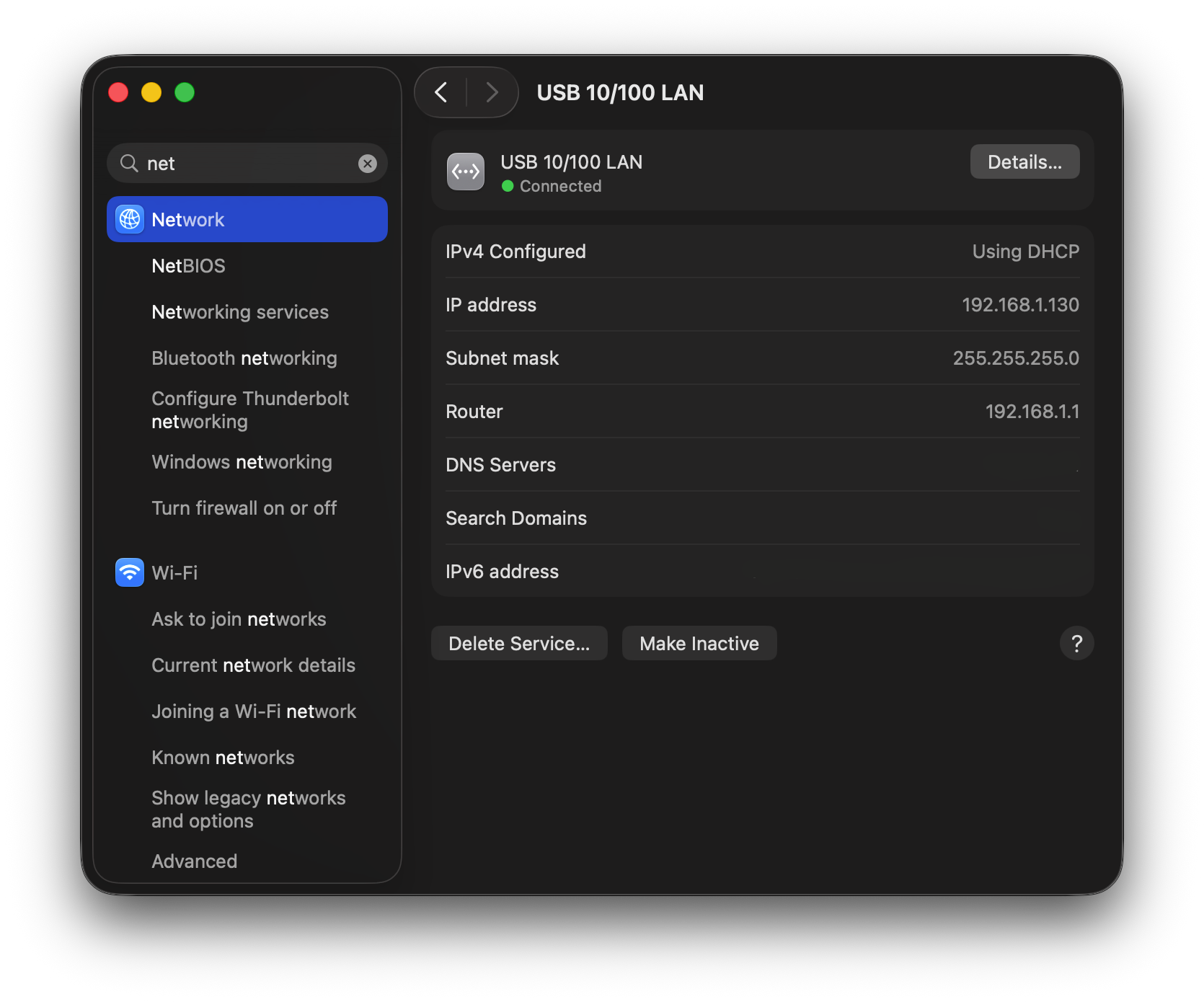Click the green full-screen window button
1204x1002 pixels.
click(185, 92)
